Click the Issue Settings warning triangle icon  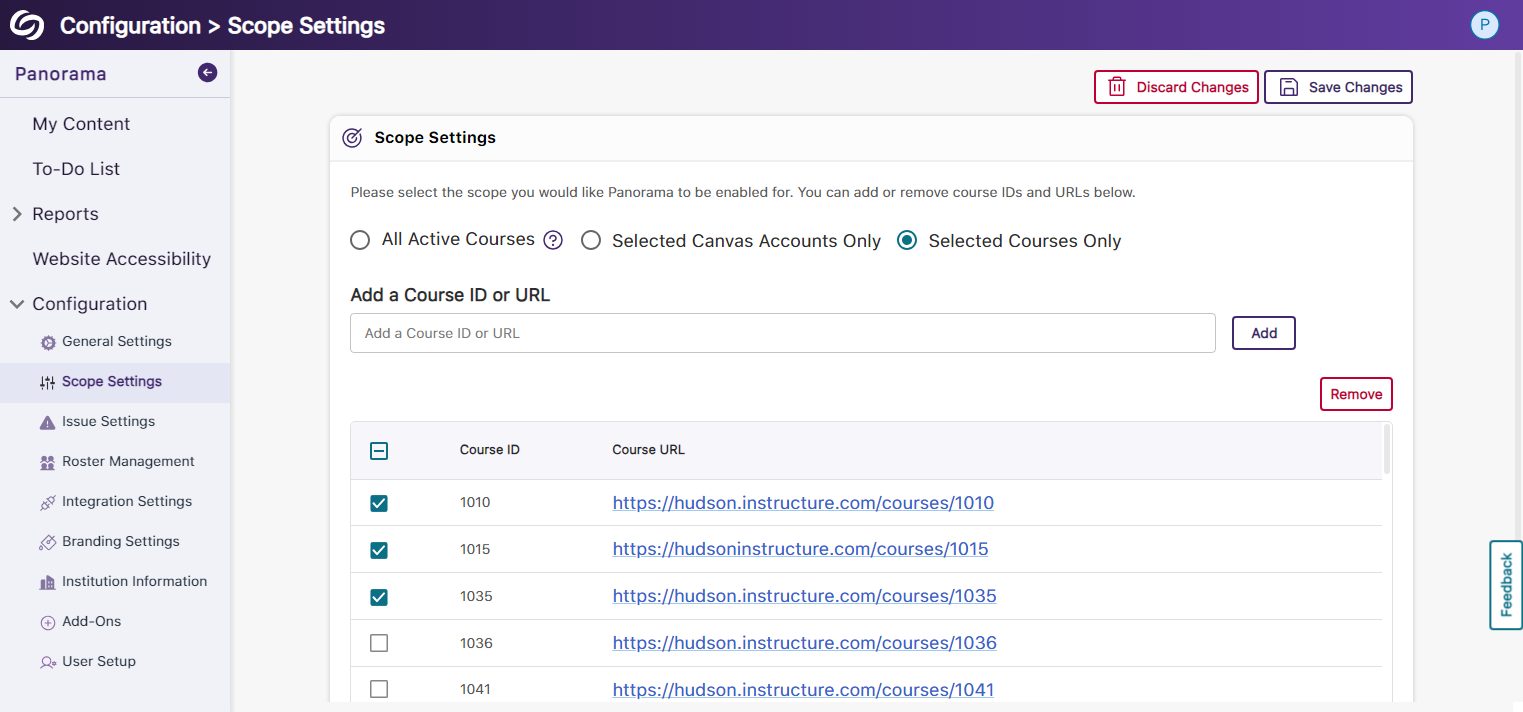tap(47, 422)
